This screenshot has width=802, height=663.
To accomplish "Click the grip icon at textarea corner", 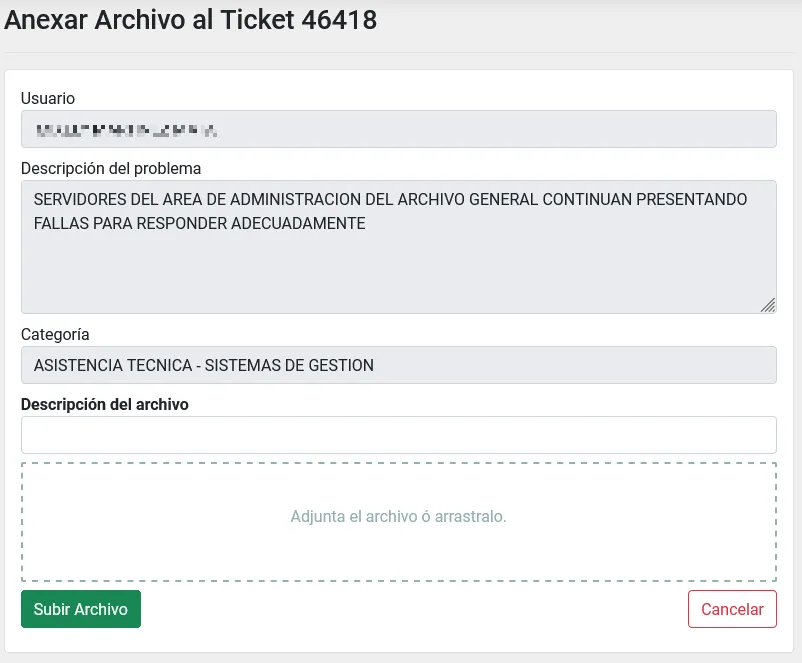I will [x=769, y=304].
